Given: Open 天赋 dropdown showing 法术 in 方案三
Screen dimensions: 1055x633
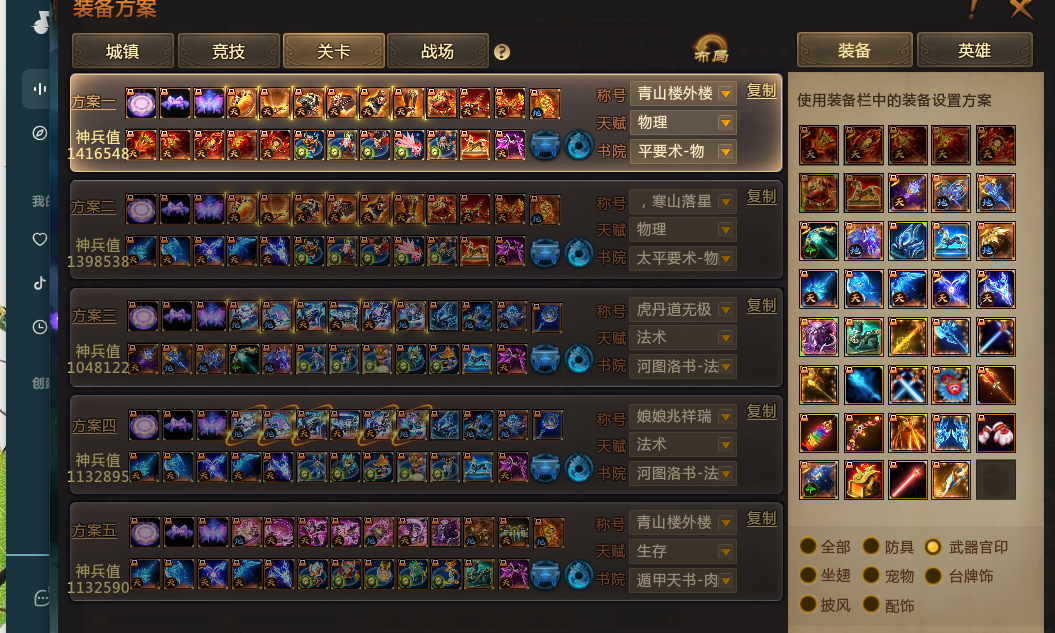Looking at the screenshot, I should 683,338.
